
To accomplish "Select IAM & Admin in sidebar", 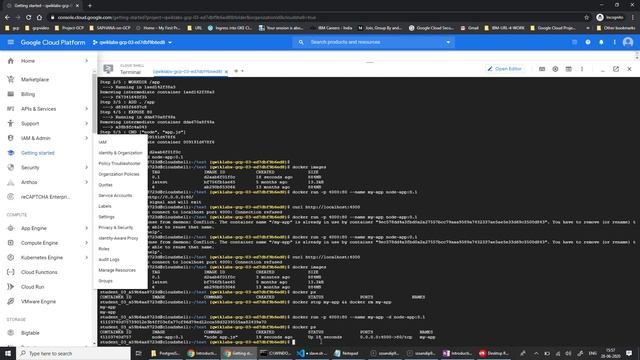I will [x=36, y=138].
